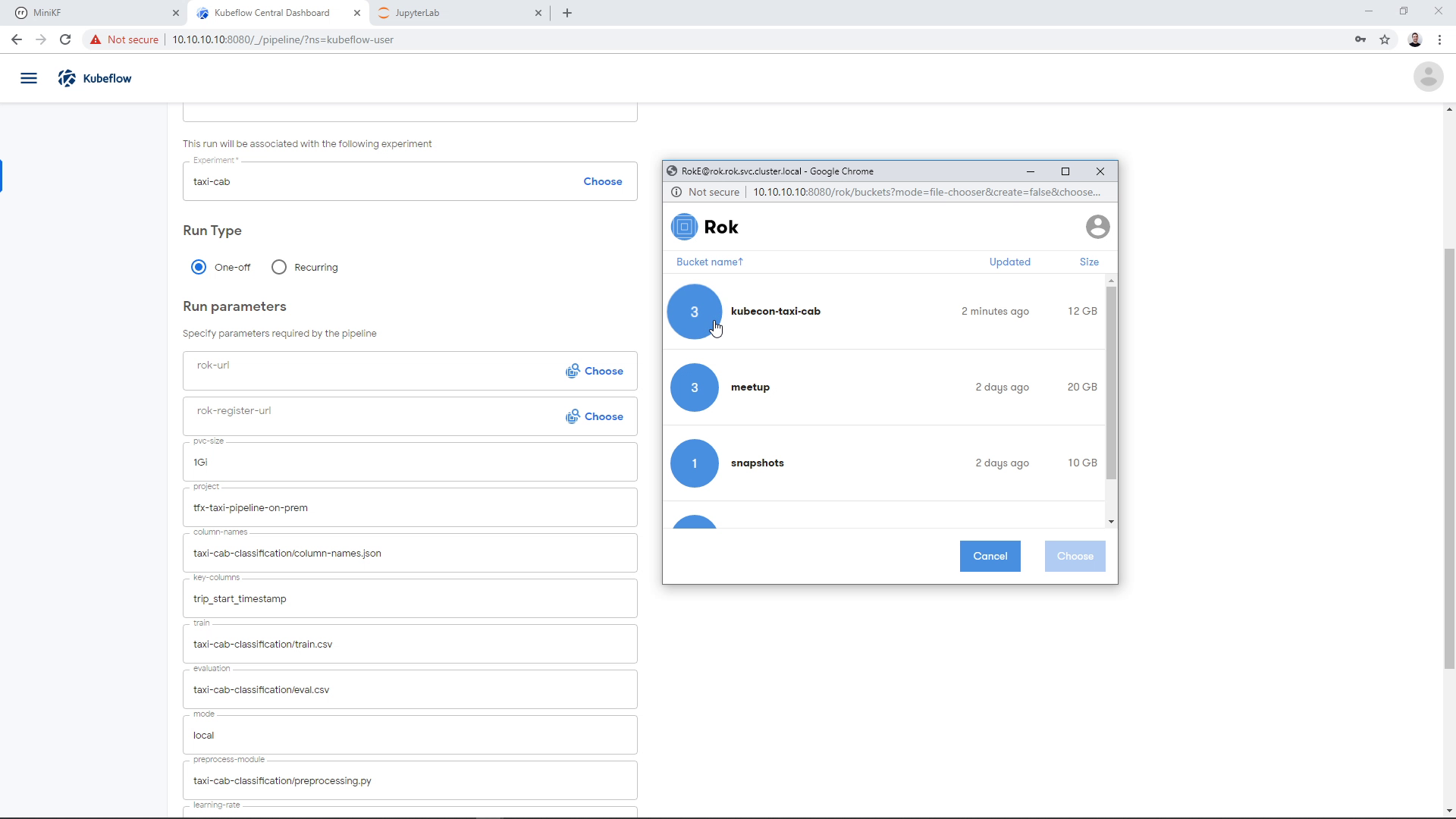
Task: Bookmark this page with the star icon
Action: (x=1385, y=39)
